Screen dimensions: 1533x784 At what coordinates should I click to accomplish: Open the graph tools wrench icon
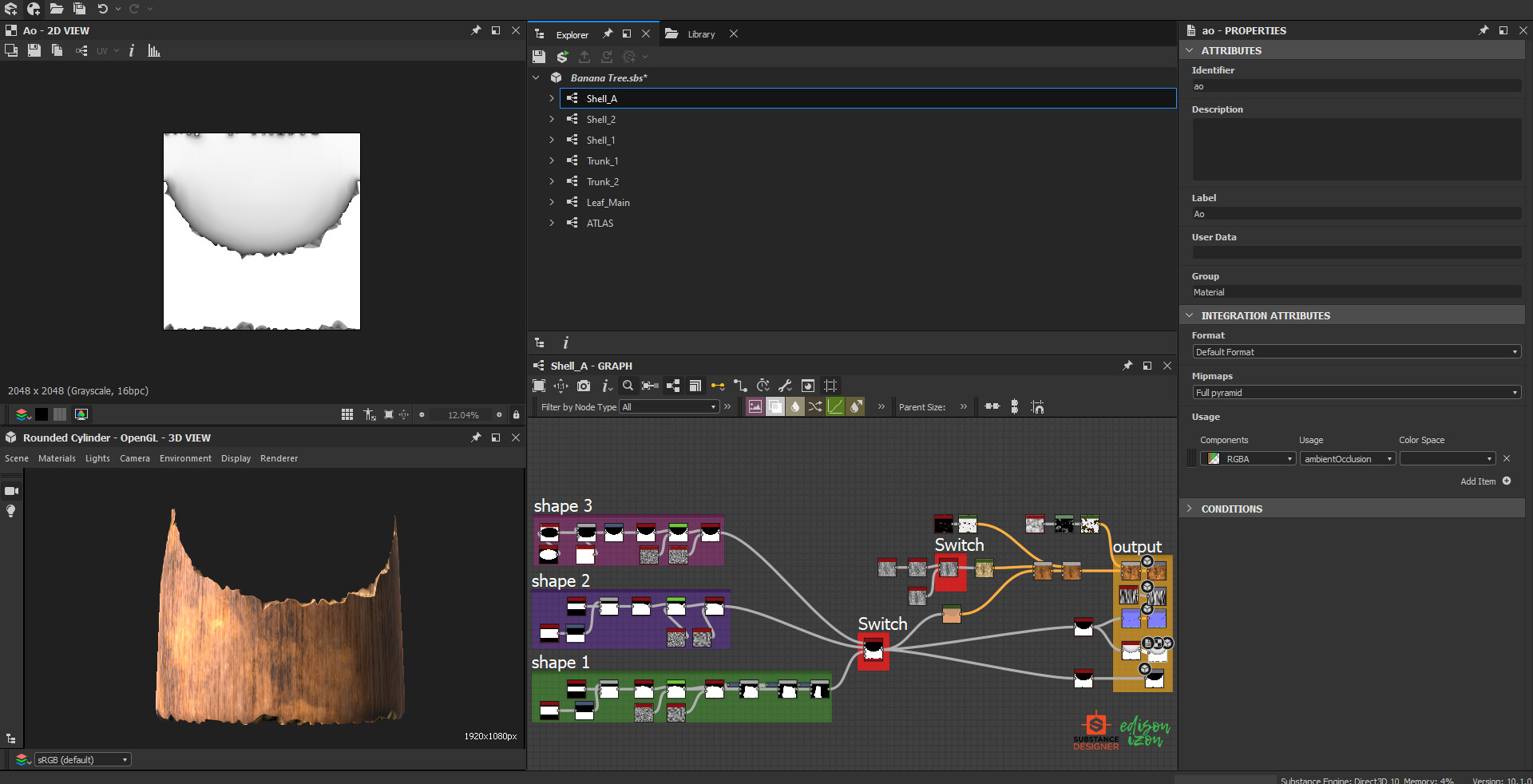[x=785, y=386]
